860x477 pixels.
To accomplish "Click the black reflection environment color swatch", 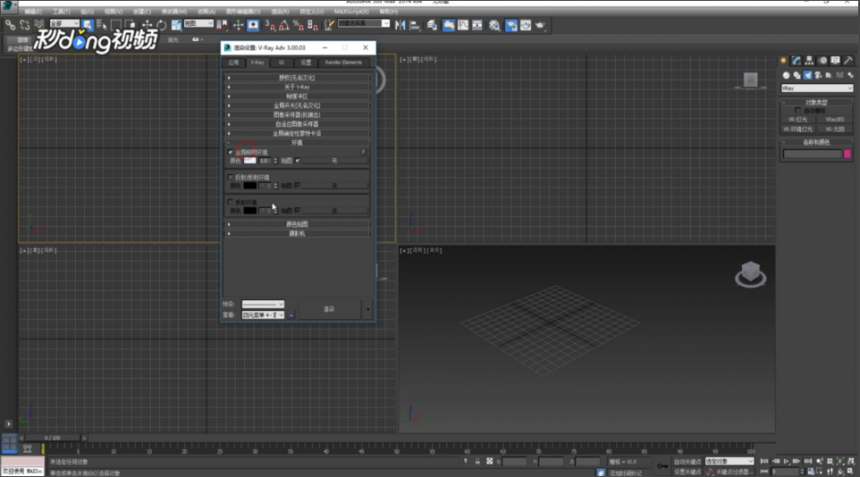I will (x=250, y=185).
